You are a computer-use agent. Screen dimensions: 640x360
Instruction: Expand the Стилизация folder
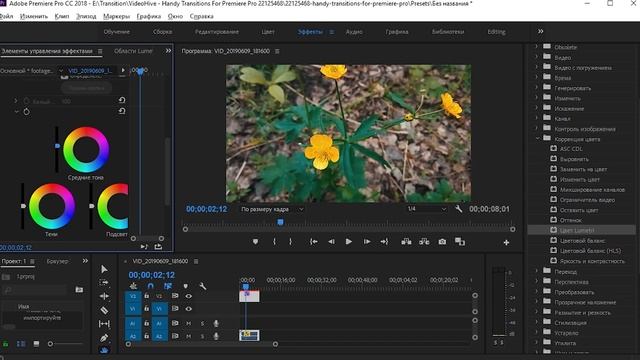click(x=537, y=322)
